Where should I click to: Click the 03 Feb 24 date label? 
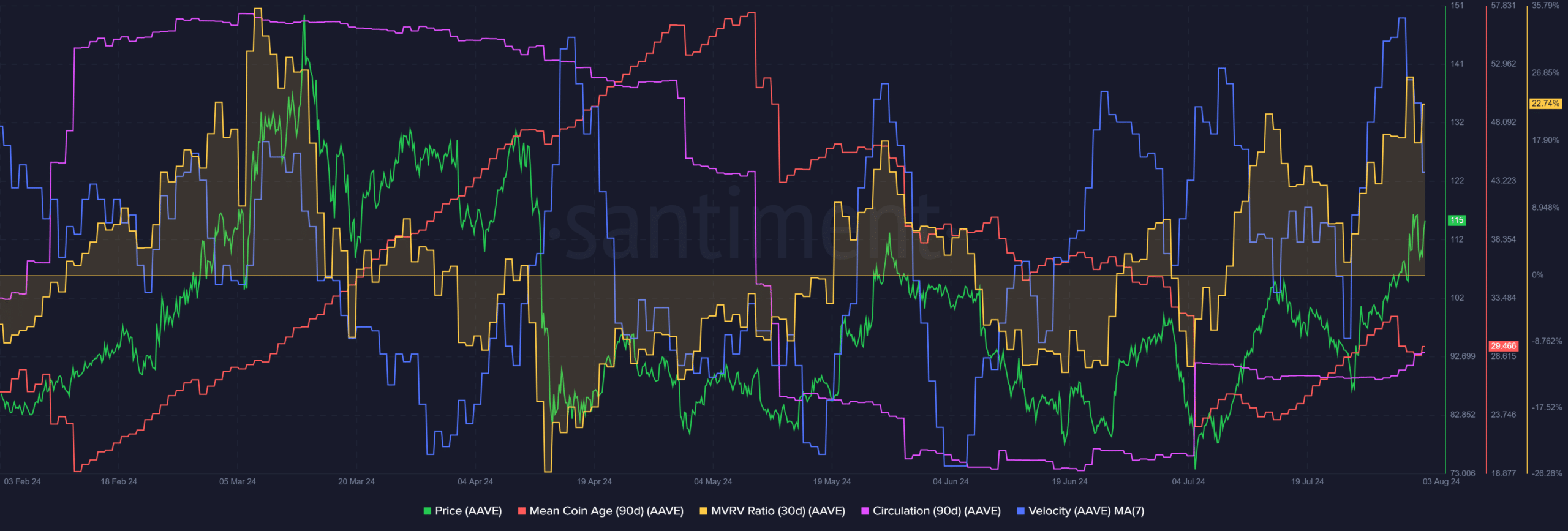22,481
